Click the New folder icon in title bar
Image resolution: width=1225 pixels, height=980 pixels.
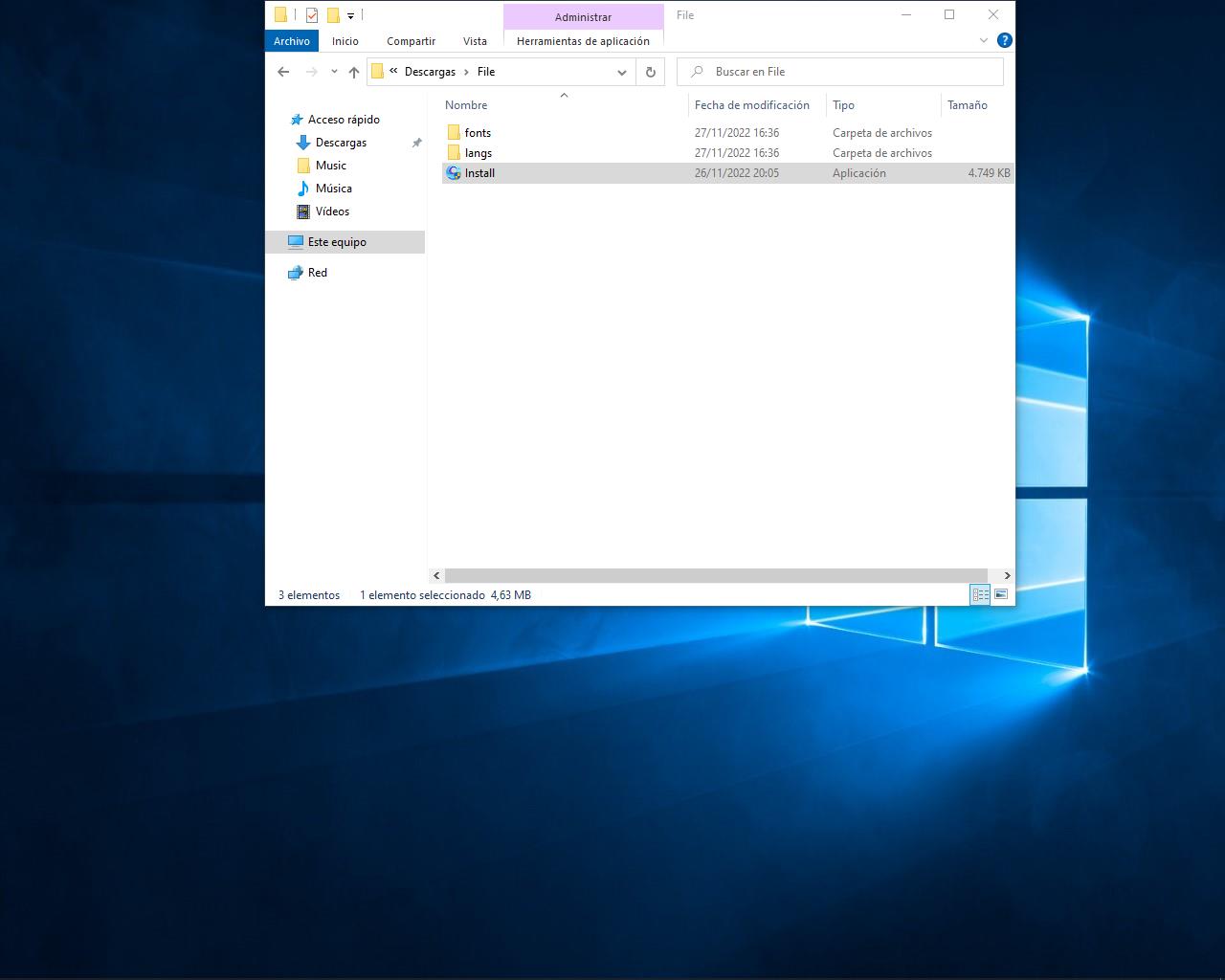[x=333, y=15]
